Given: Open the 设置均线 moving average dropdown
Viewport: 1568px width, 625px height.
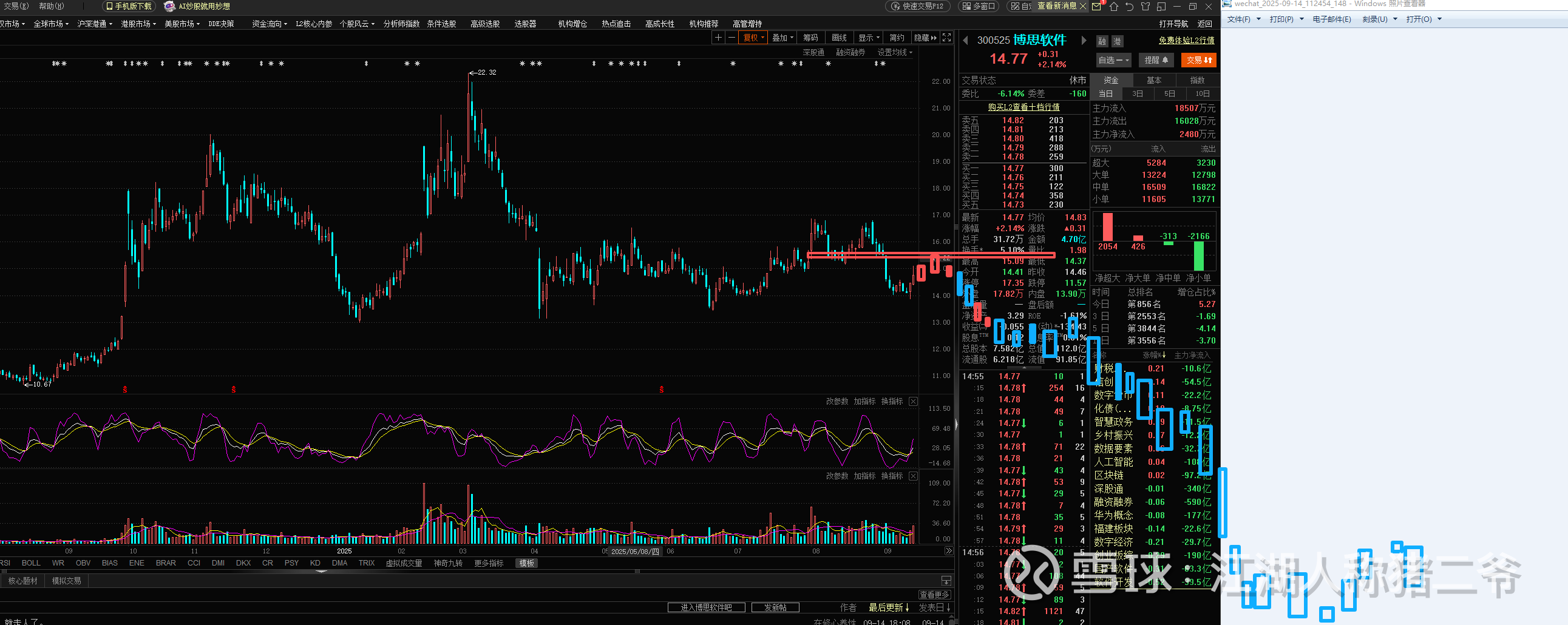Looking at the screenshot, I should click(x=894, y=52).
